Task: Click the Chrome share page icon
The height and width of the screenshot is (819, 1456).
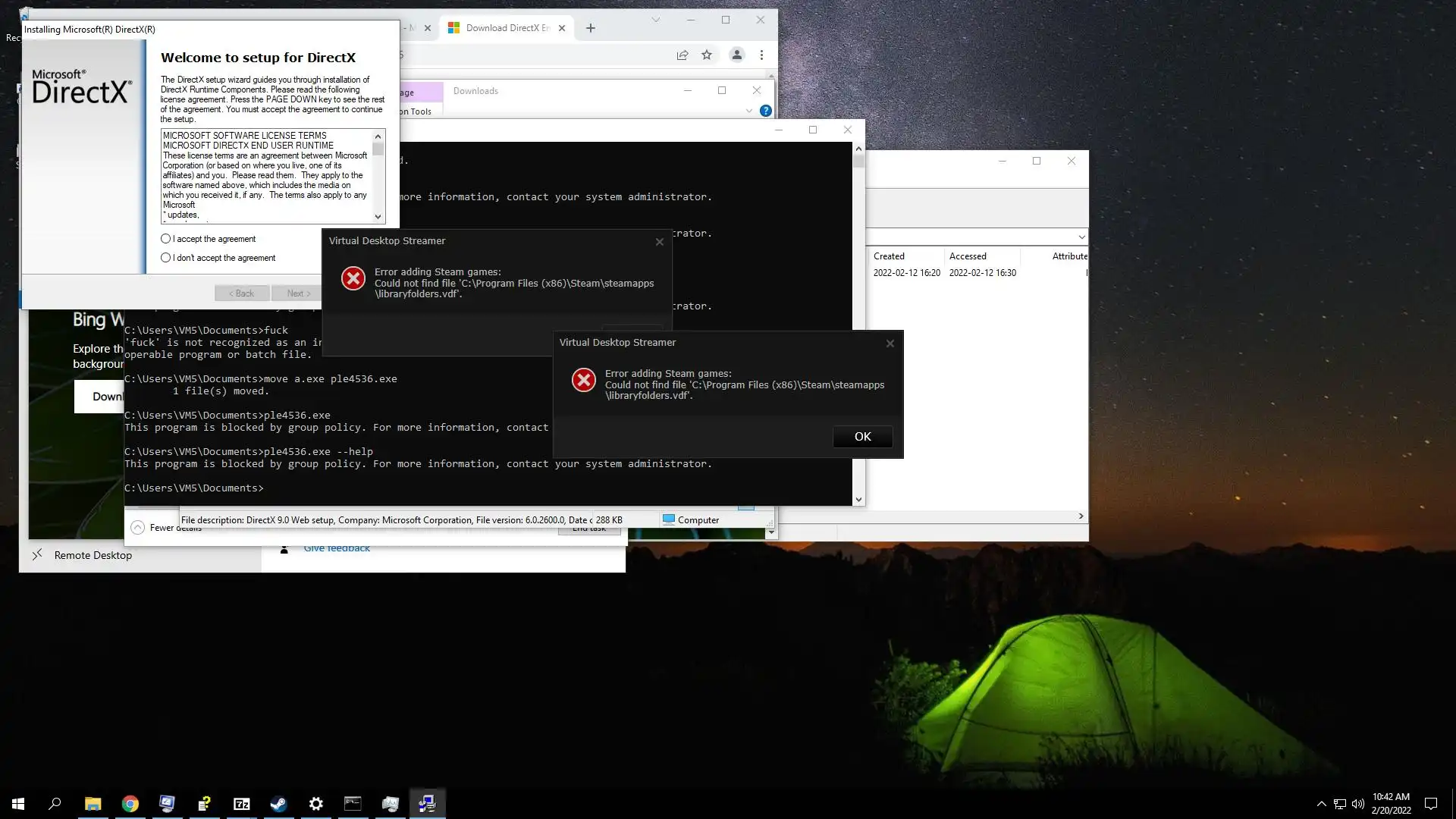Action: click(x=682, y=55)
